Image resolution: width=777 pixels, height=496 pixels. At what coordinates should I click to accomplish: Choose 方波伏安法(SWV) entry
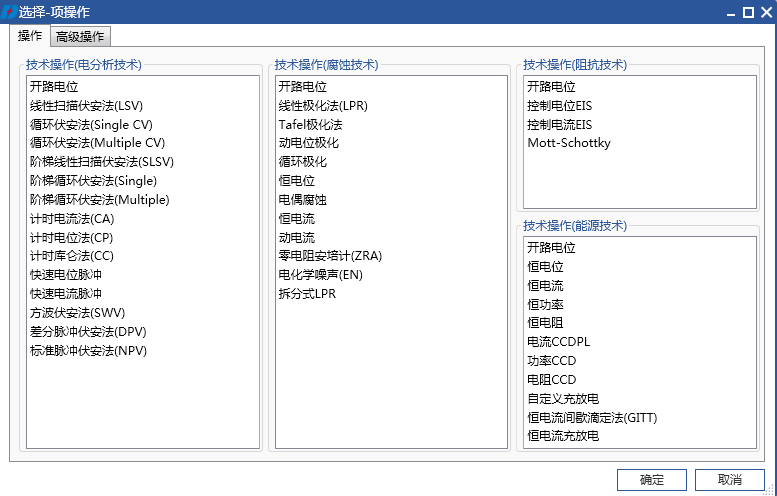pos(77,313)
